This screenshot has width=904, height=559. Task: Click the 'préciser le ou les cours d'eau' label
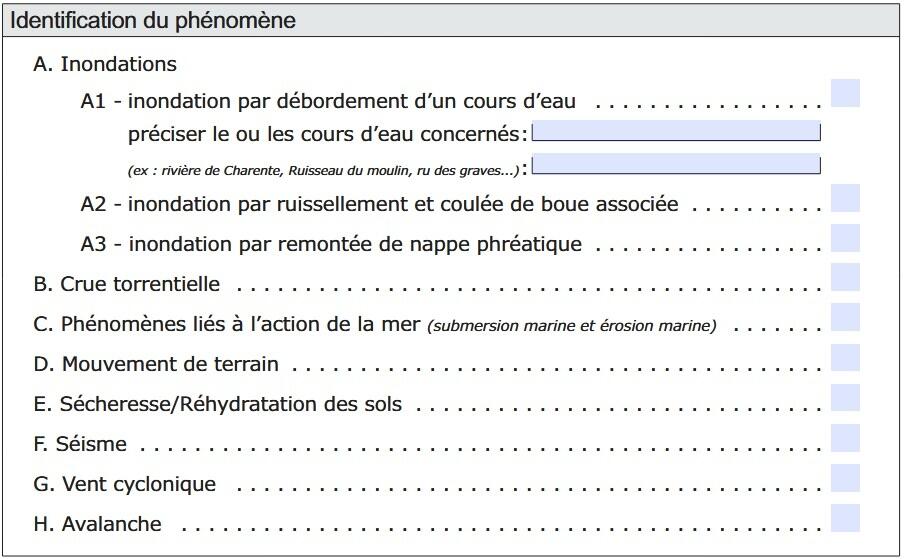(326, 134)
